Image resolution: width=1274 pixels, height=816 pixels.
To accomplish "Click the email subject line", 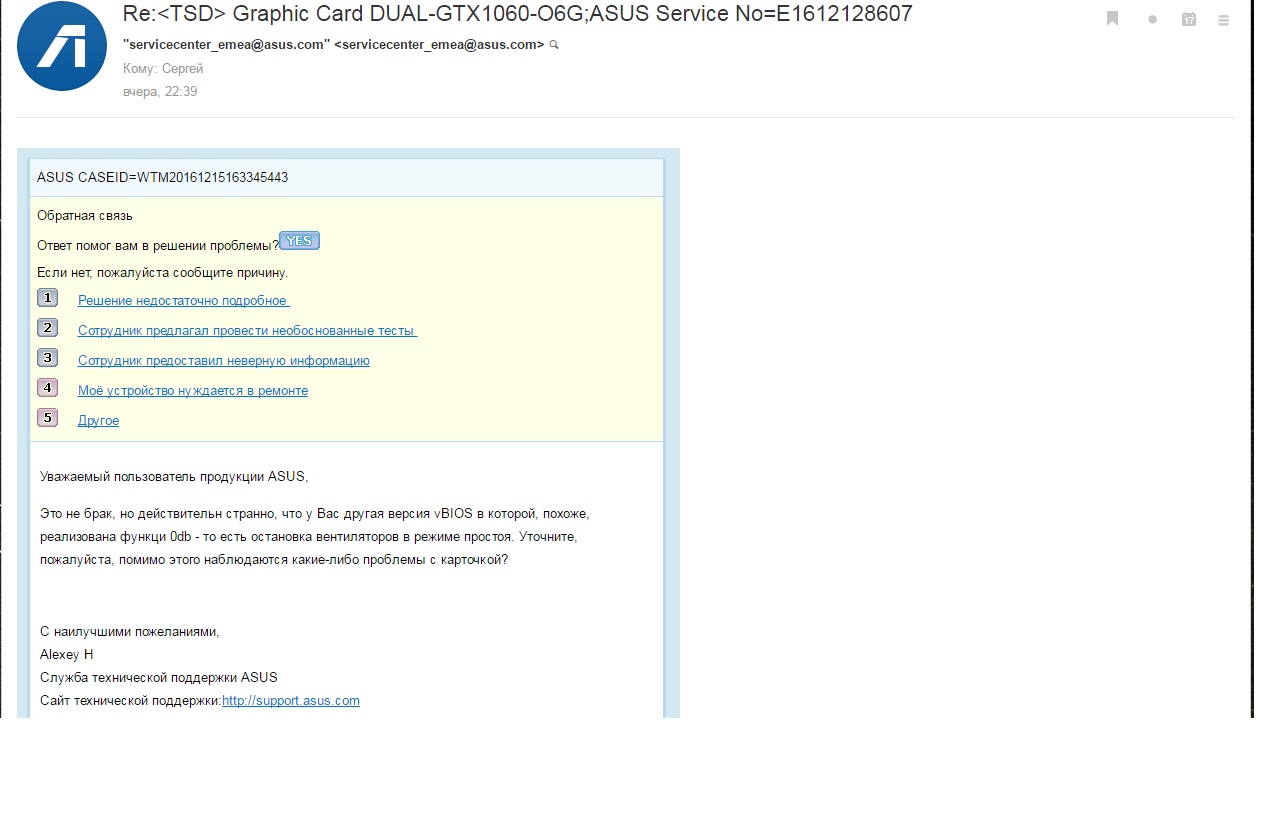I will [x=517, y=15].
